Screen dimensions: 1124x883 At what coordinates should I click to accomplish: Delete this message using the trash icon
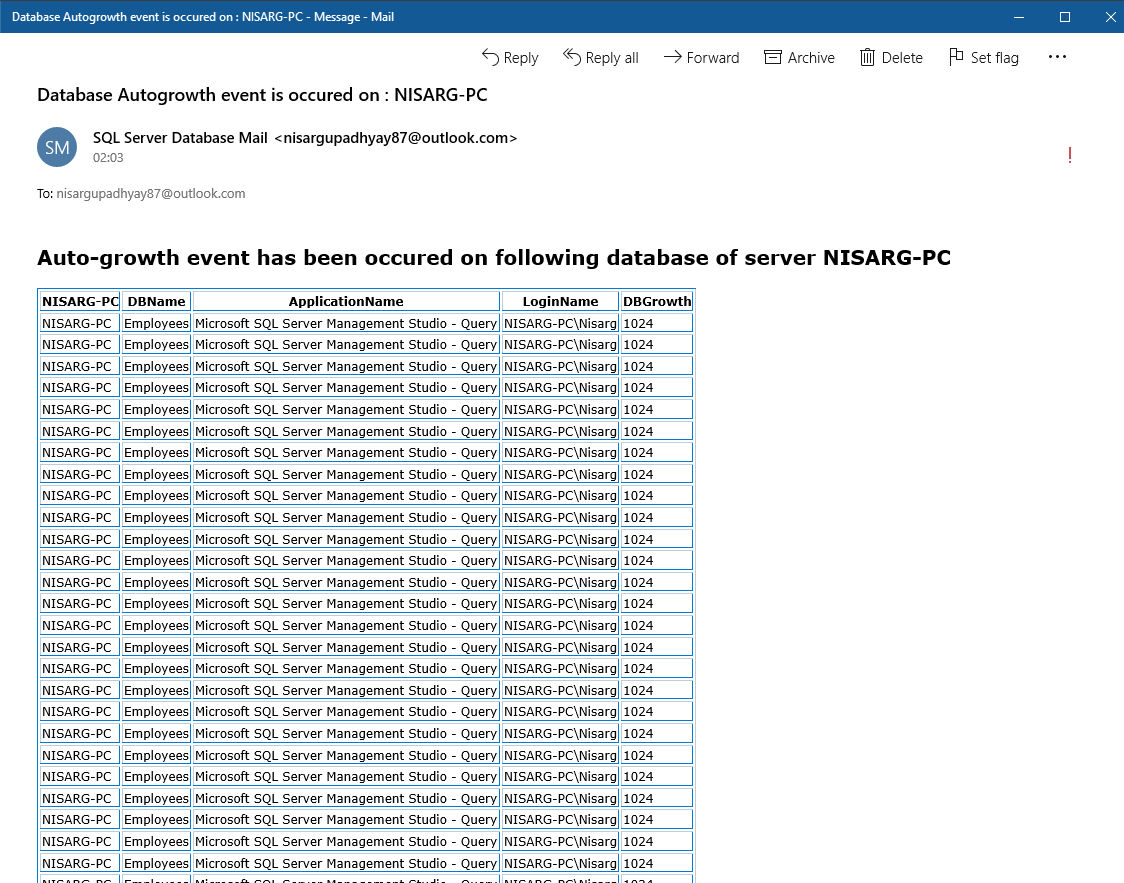click(867, 57)
